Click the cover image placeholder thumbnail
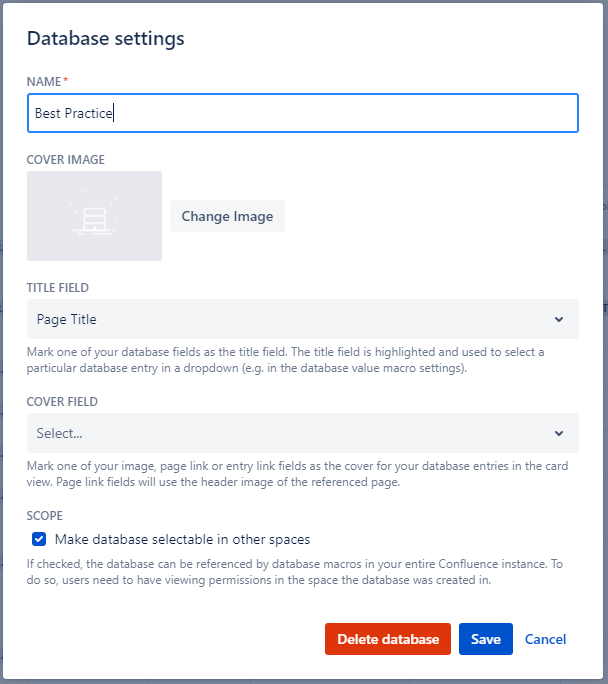 (x=94, y=216)
